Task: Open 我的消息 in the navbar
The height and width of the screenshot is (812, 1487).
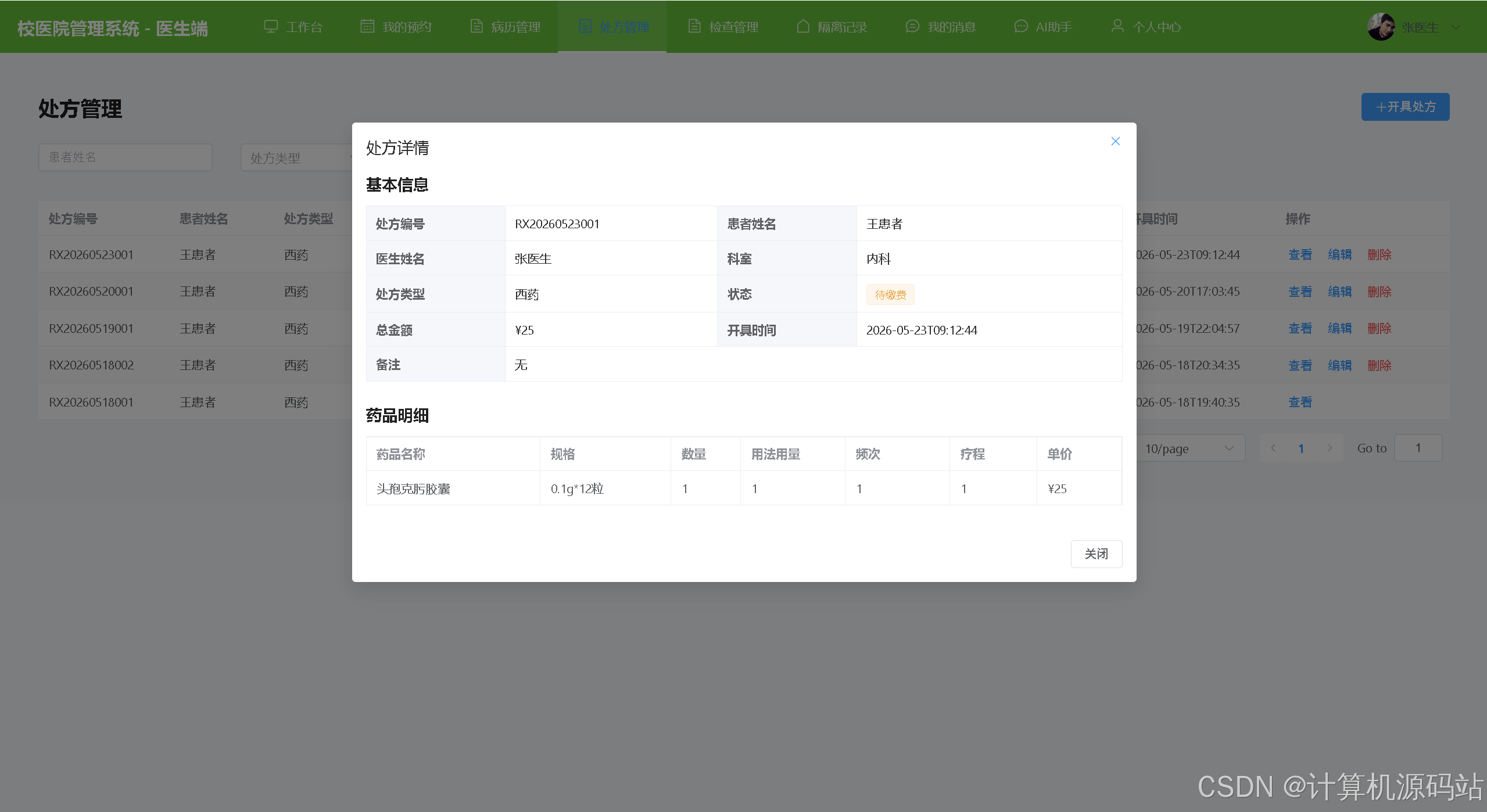Action: (x=941, y=27)
